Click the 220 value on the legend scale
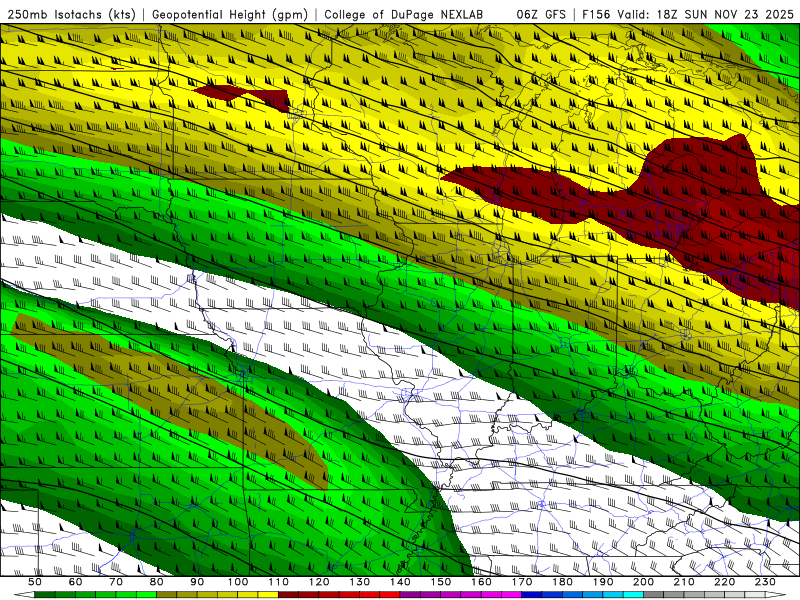Image resolution: width=800 pixels, height=600 pixels. [x=725, y=582]
